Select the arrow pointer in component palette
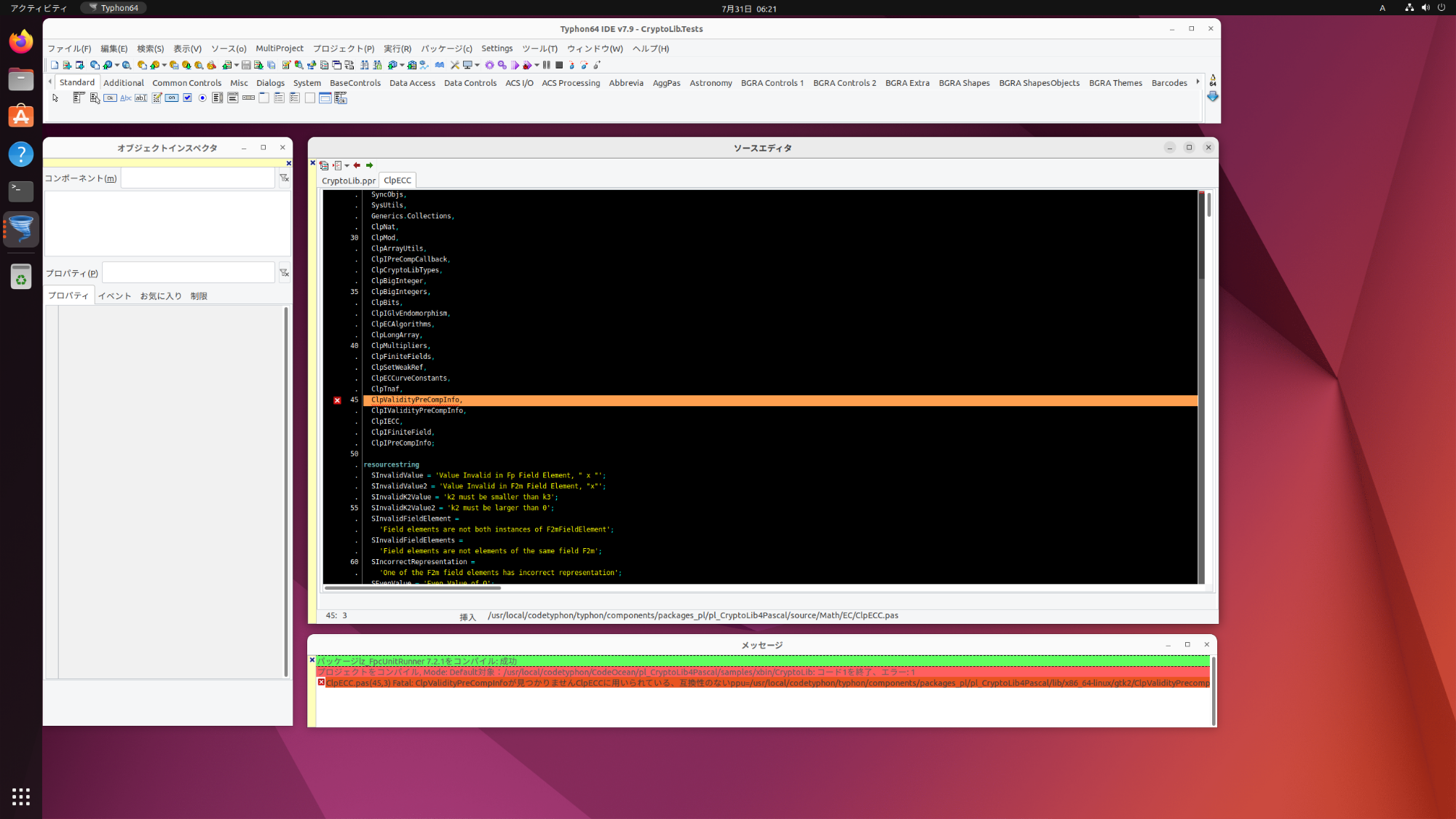This screenshot has width=1456, height=819. click(x=55, y=98)
